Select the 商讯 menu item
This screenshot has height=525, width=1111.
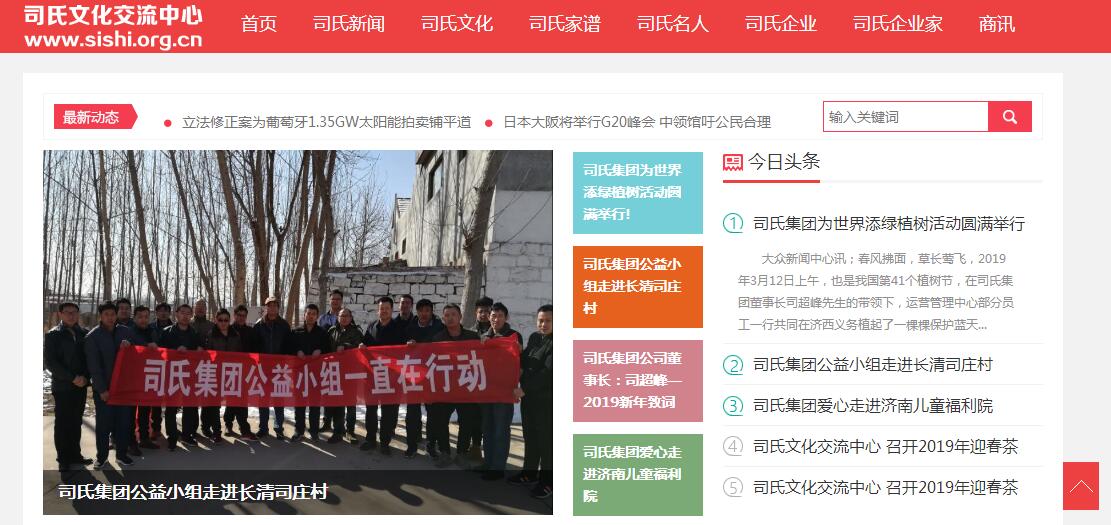997,24
